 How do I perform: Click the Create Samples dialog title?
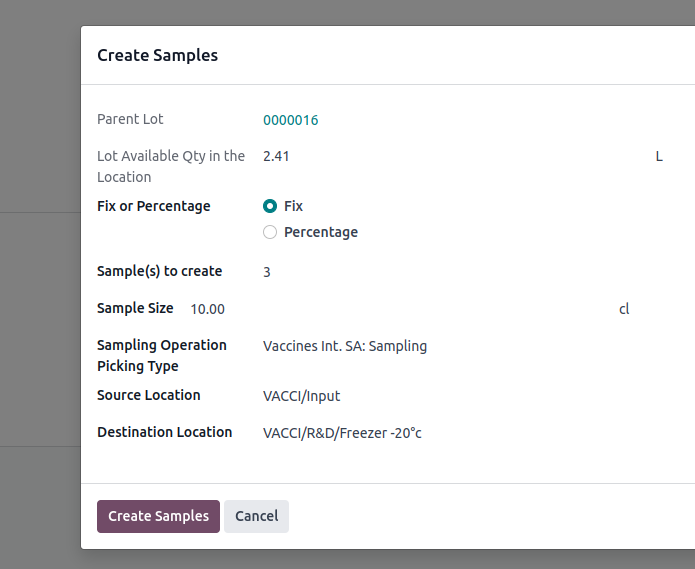point(157,56)
